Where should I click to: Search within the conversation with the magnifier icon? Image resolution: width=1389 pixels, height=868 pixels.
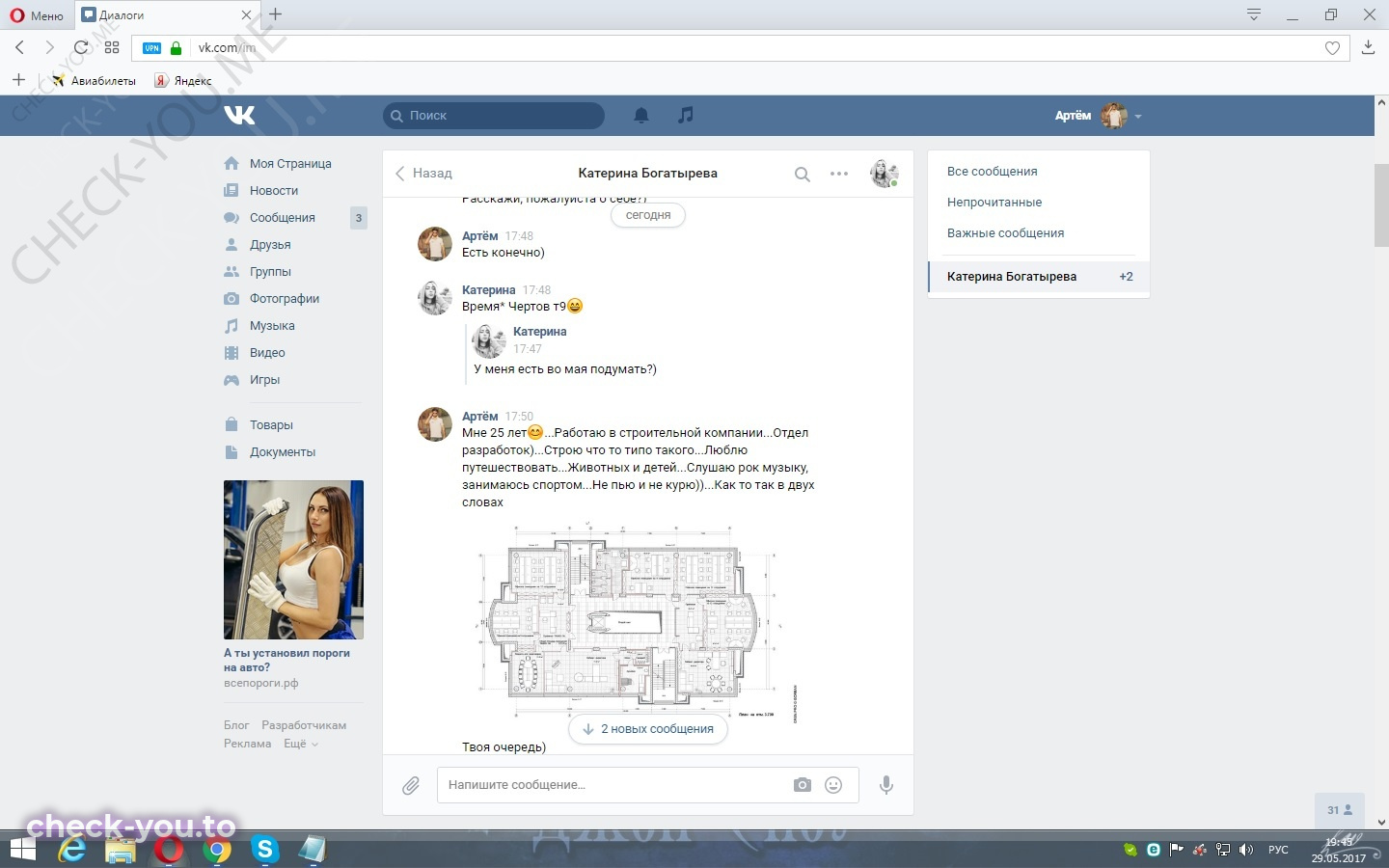click(802, 175)
